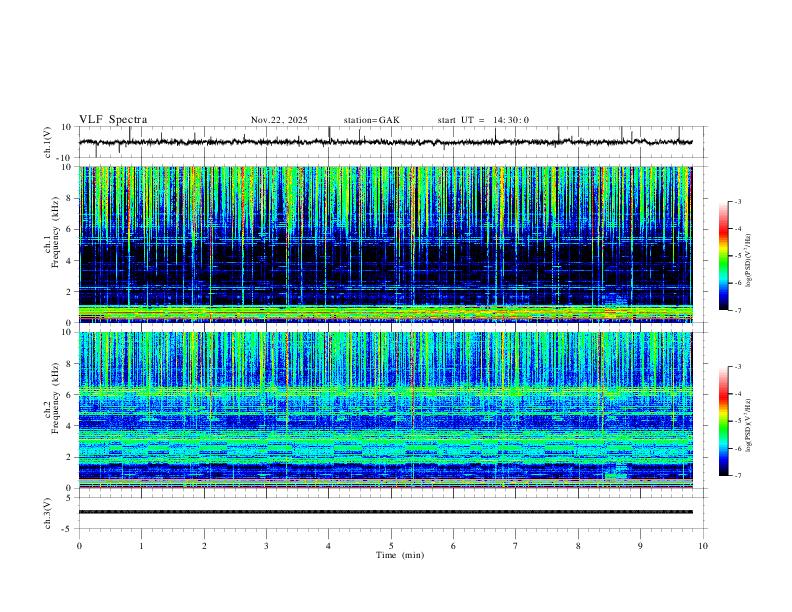792x612 pixels.
Task: Click inside the ch.2 spectrogram panel
Action: point(385,410)
